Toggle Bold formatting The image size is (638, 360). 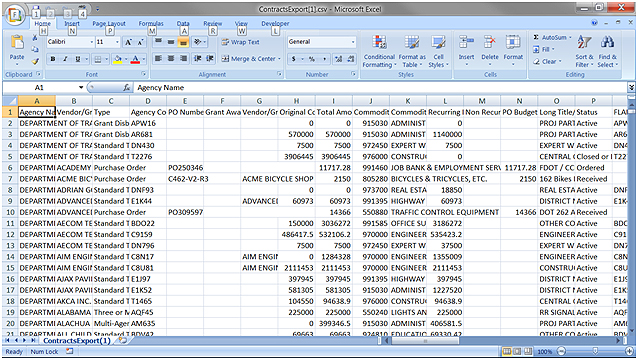52,59
